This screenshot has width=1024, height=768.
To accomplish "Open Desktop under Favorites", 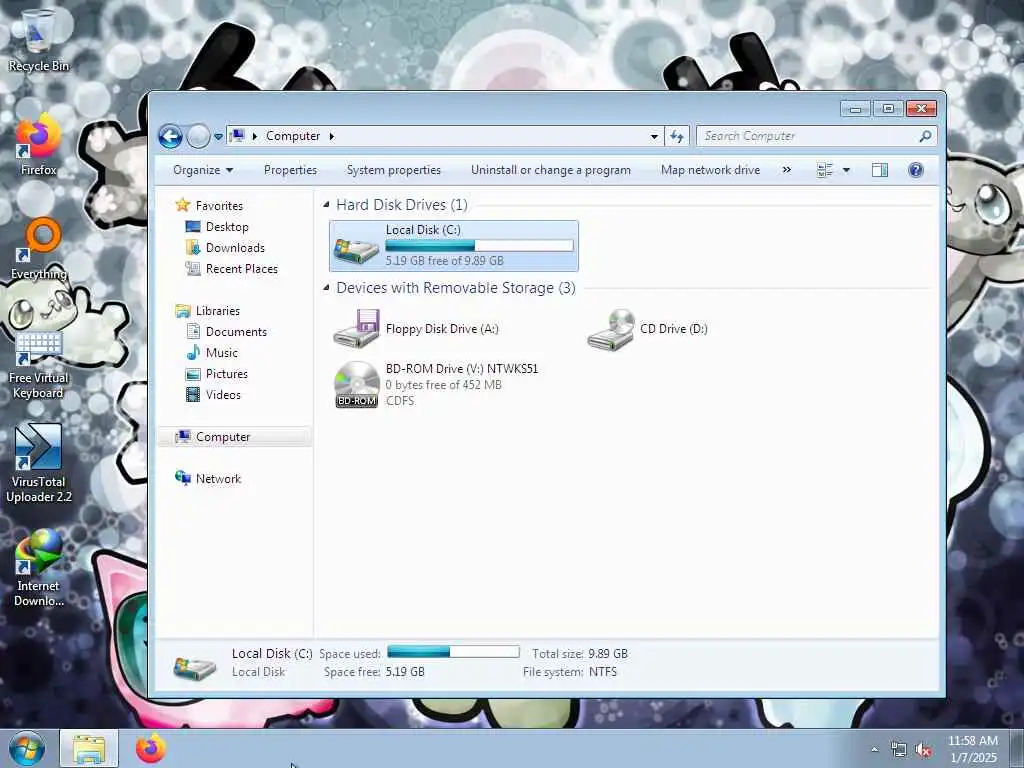I will 227,227.
